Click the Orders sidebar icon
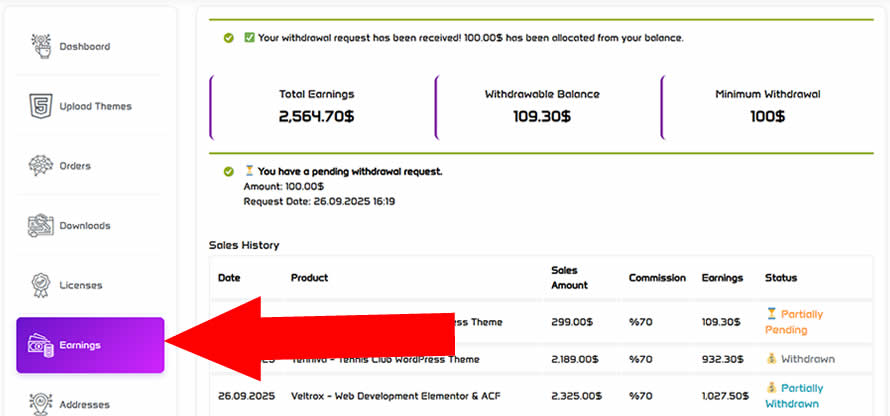Screen dimensions: 890x416 point(41,166)
